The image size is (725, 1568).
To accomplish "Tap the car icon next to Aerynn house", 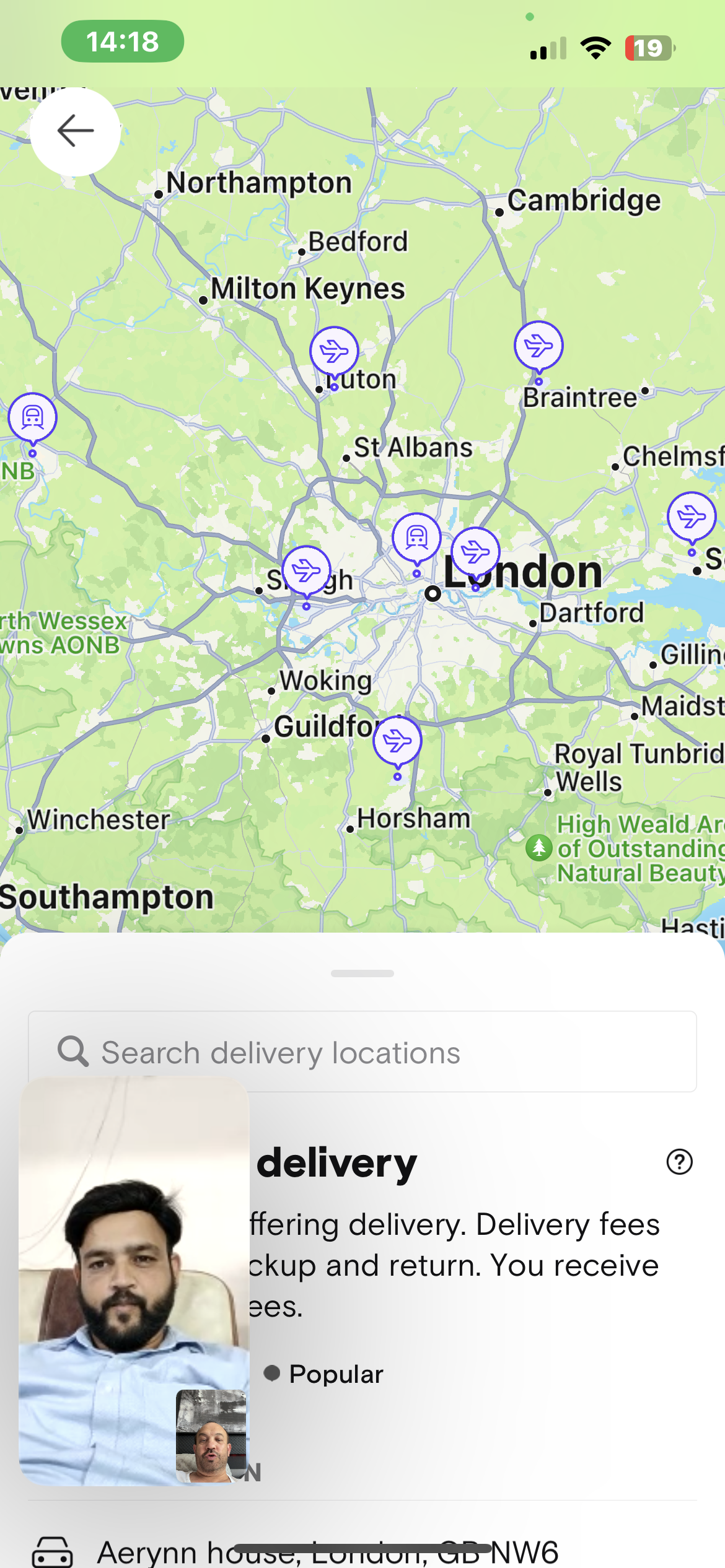I will pyautogui.click(x=52, y=1553).
